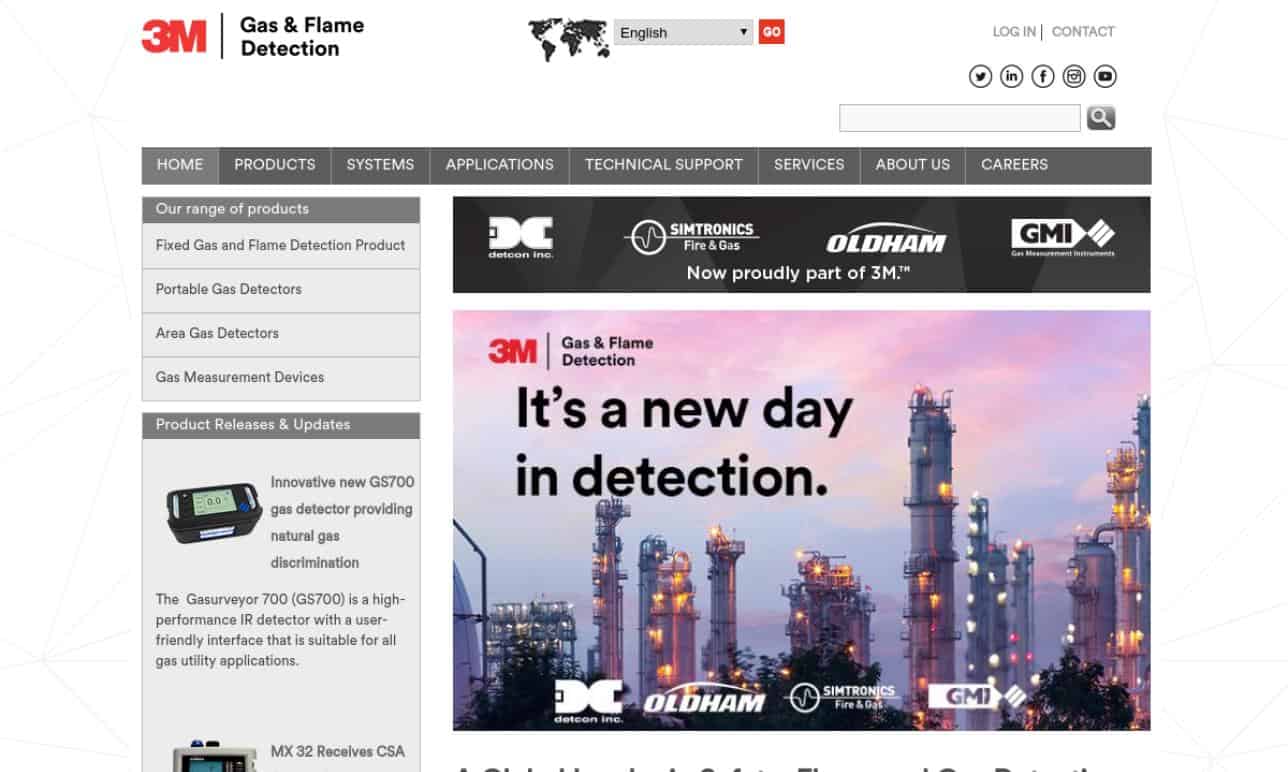This screenshot has width=1288, height=772.
Task: Open the PRODUCTS menu
Action: tap(275, 165)
